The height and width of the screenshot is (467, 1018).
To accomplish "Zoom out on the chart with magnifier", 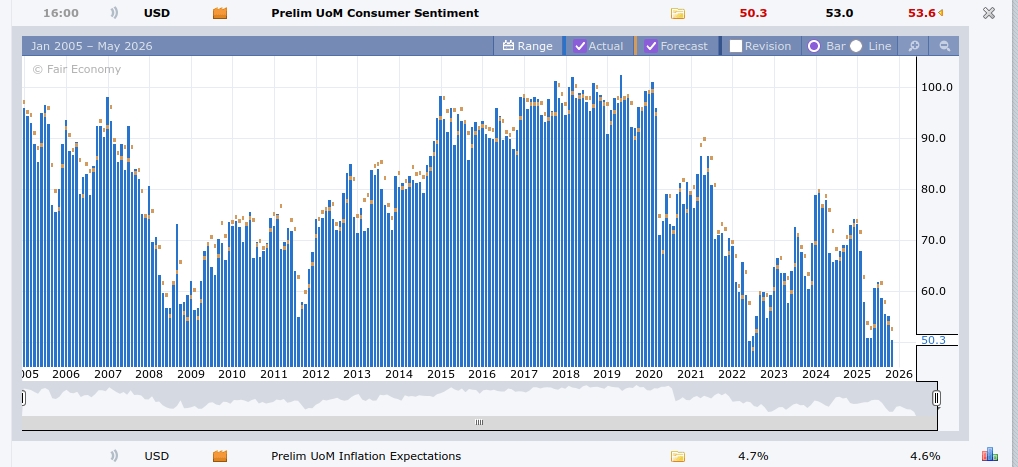I will (x=943, y=46).
